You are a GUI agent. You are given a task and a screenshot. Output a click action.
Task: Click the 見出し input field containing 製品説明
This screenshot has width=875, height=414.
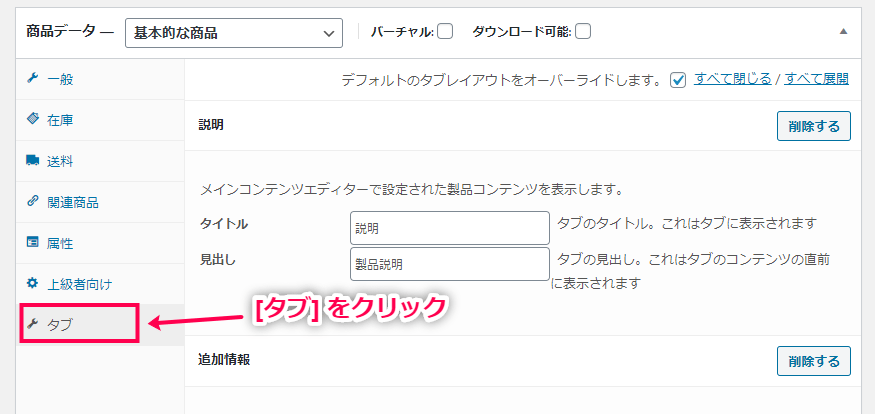[450, 264]
